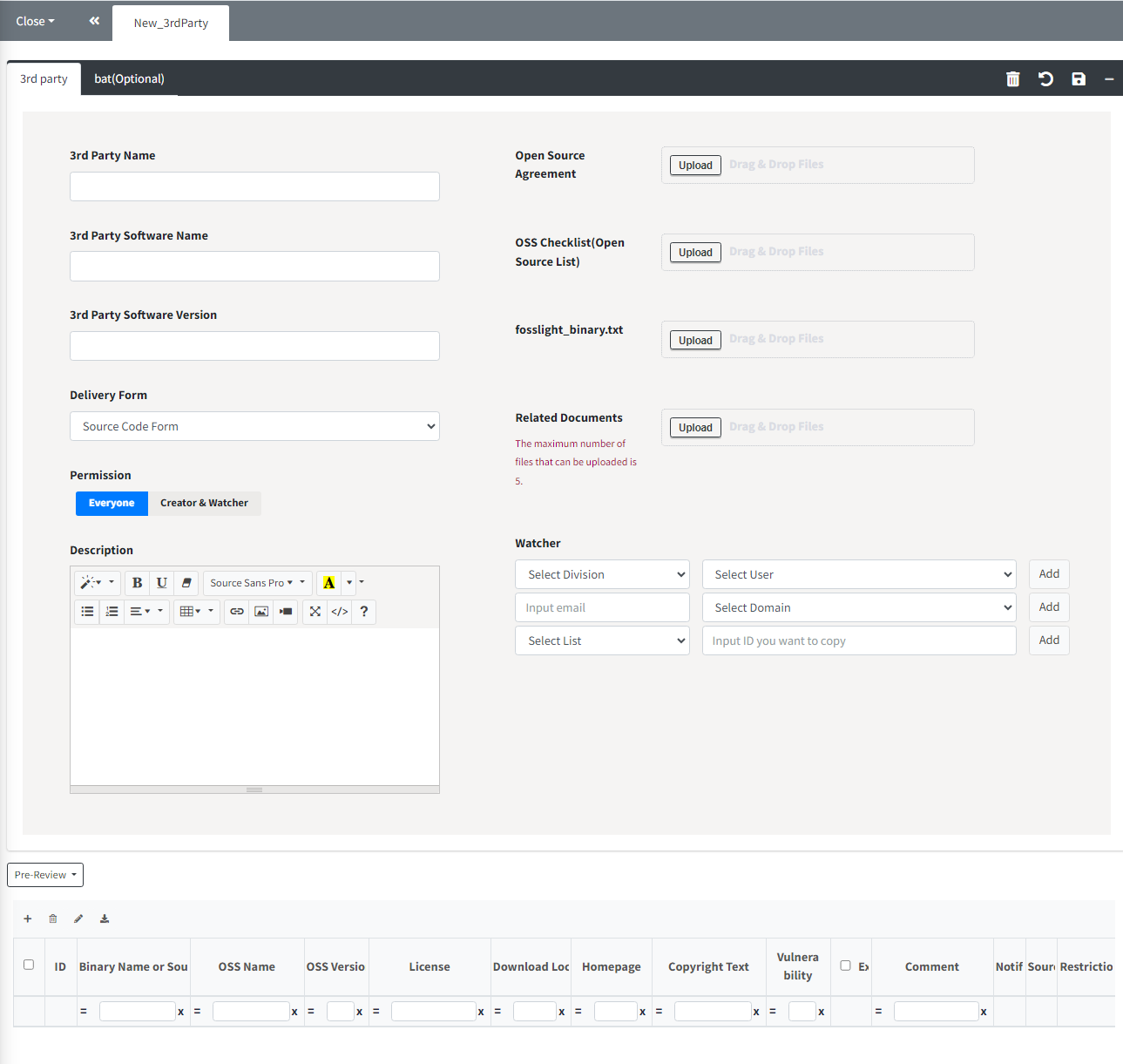Set permission to Everyone

pyautogui.click(x=112, y=504)
